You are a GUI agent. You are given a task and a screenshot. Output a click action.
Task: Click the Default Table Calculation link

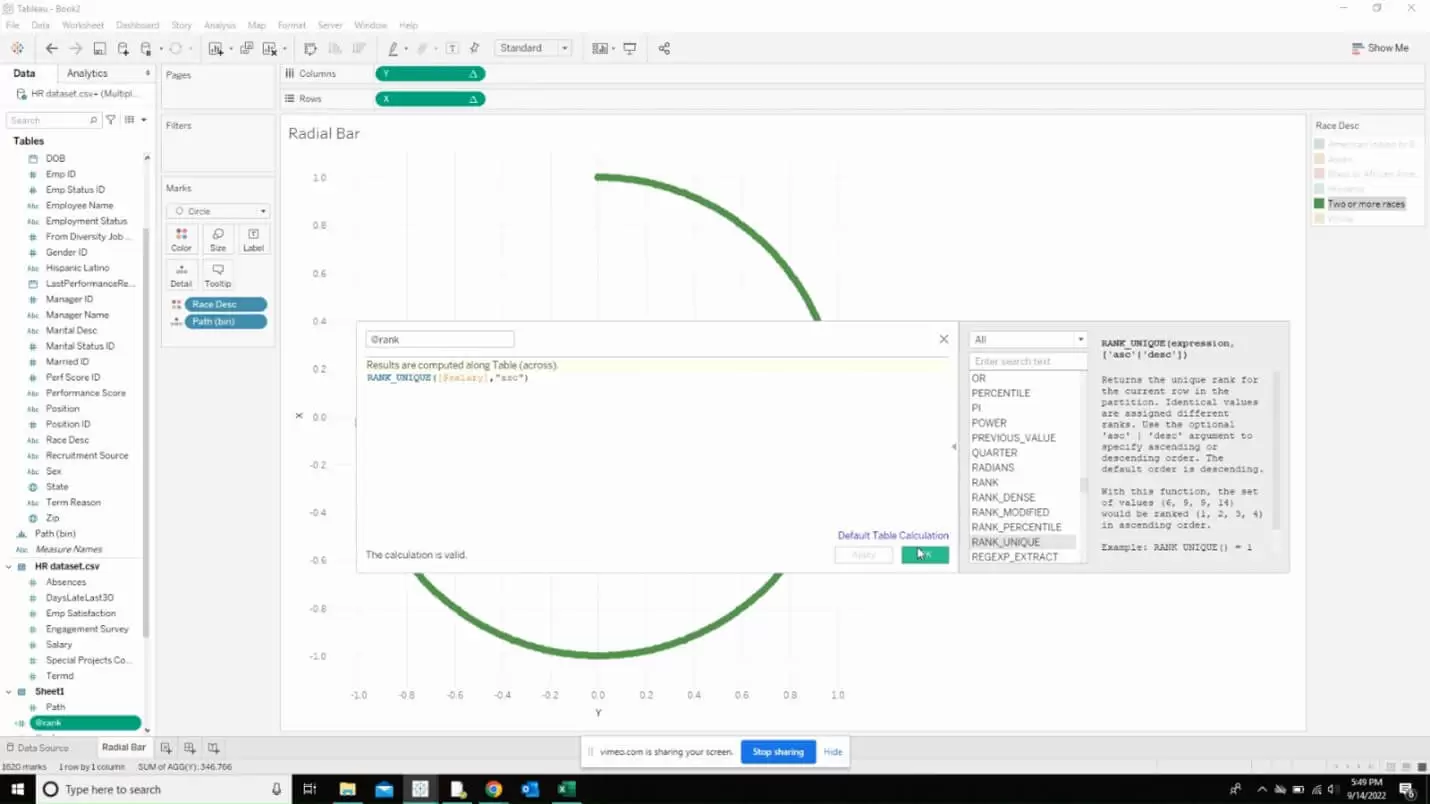[x=893, y=535]
